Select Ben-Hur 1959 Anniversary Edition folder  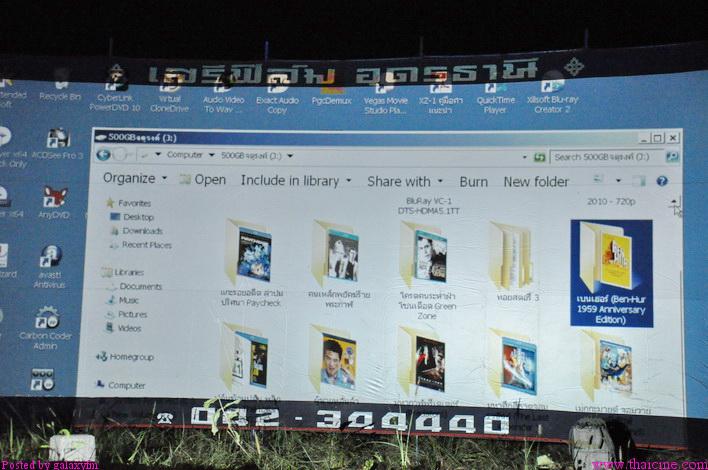pyautogui.click(x=611, y=273)
